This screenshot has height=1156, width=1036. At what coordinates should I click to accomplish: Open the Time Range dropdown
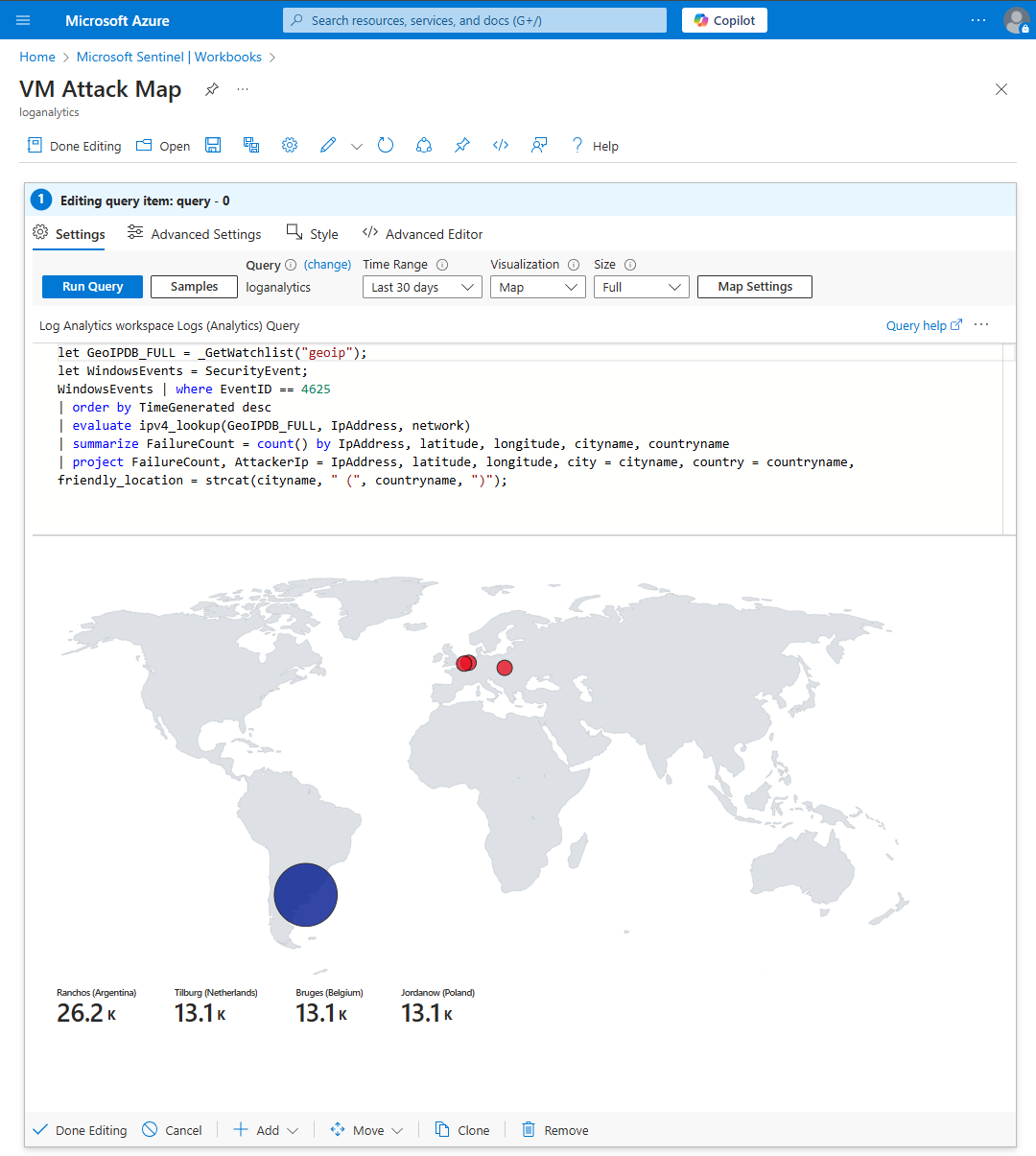pyautogui.click(x=422, y=286)
